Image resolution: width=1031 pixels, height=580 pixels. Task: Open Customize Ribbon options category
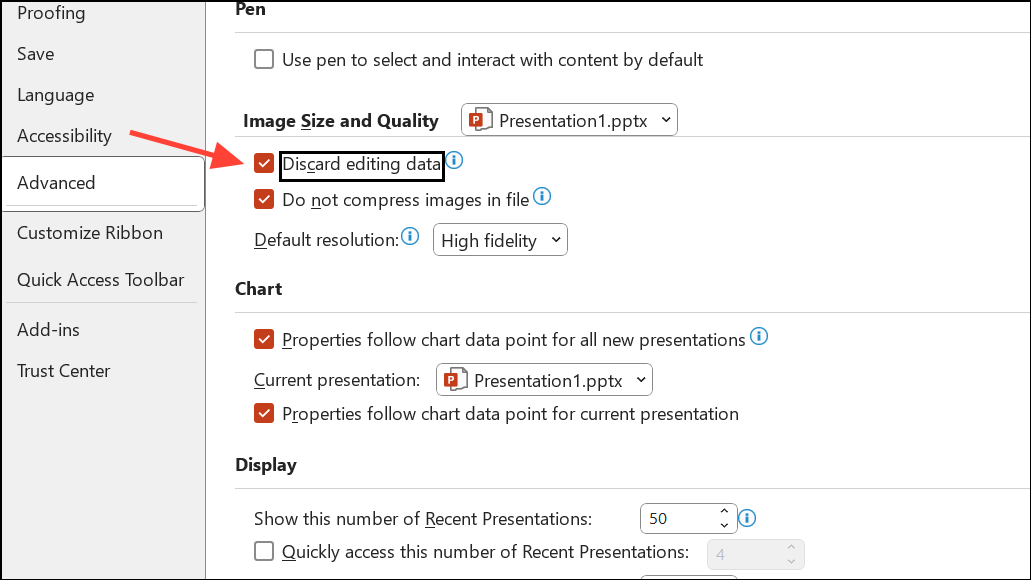tap(90, 233)
